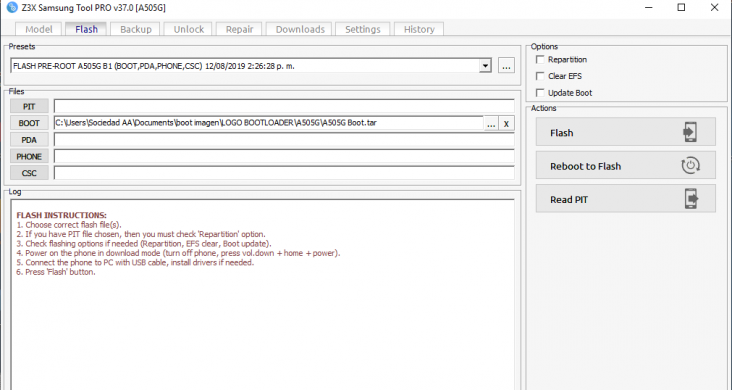
Task: Select the Repair tab
Action: [x=239, y=29]
